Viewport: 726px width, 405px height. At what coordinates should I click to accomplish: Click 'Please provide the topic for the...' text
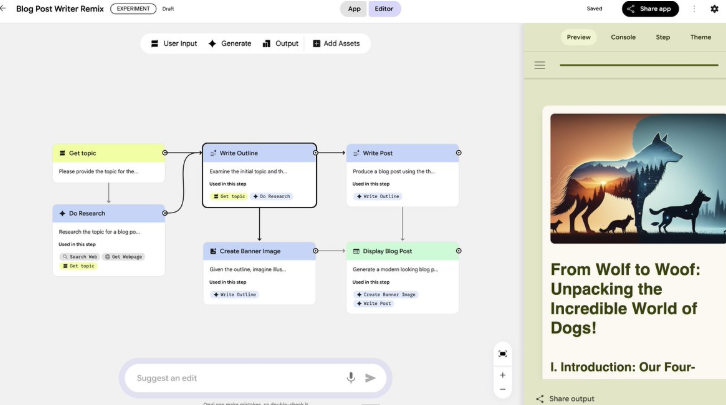click(x=98, y=171)
